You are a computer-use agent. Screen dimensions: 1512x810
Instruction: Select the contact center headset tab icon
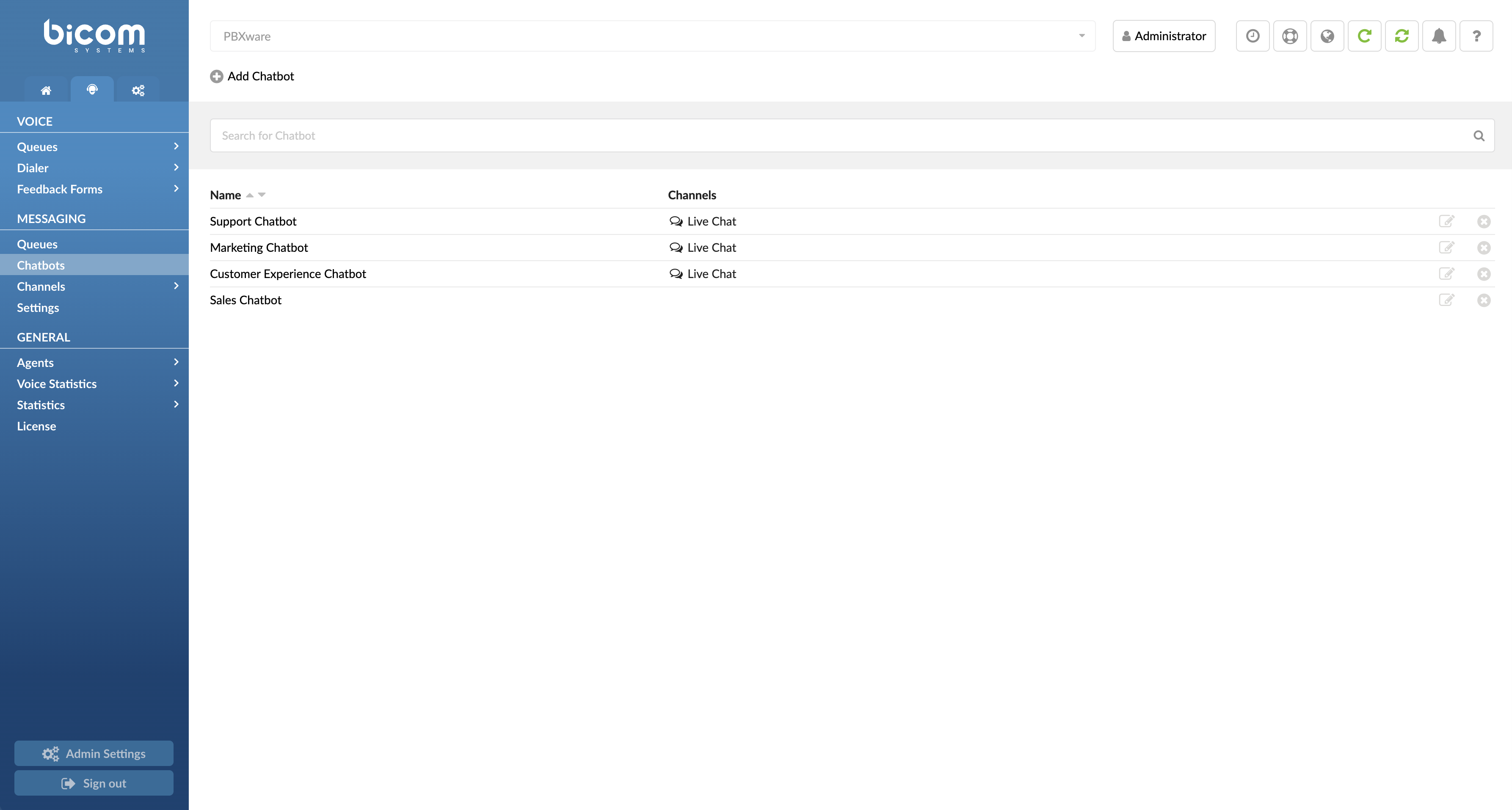click(x=92, y=89)
